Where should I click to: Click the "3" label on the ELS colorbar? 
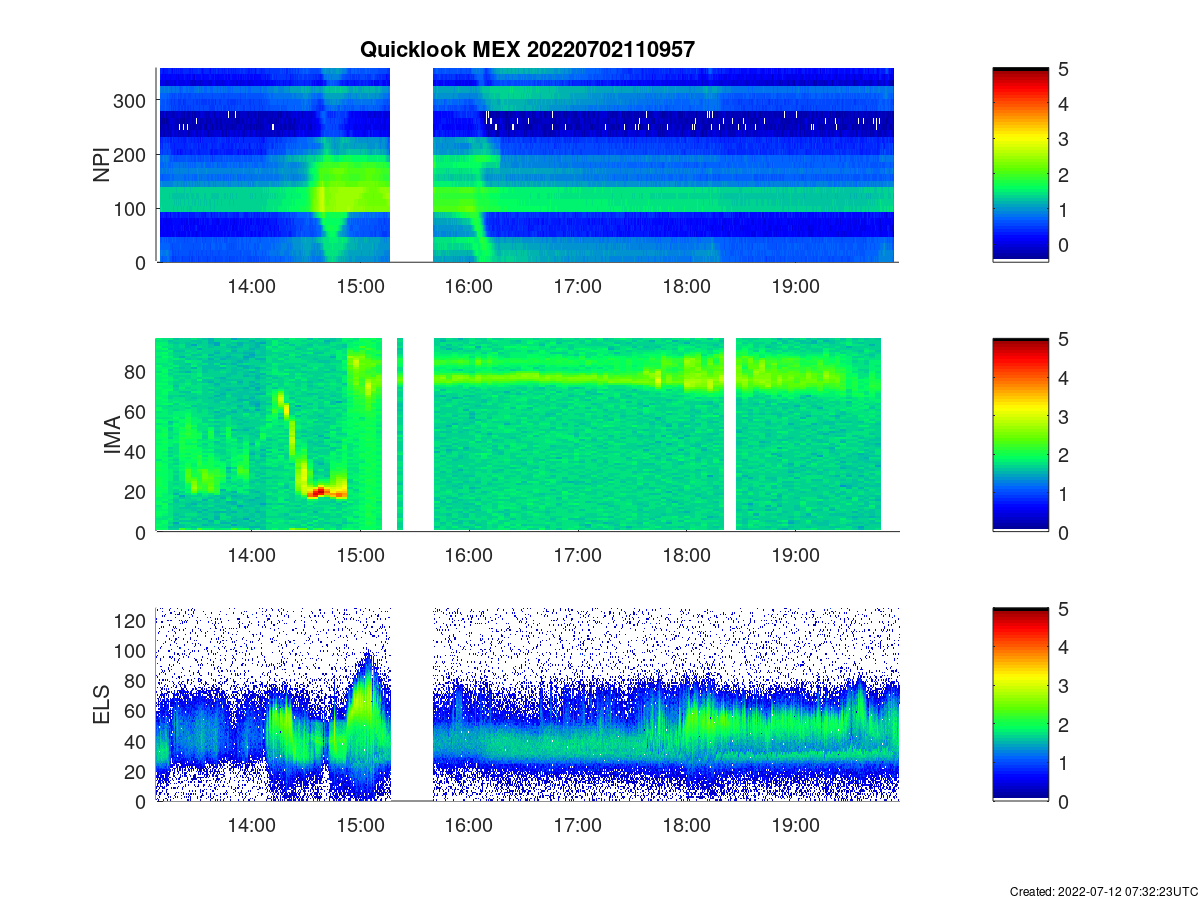click(x=1065, y=686)
